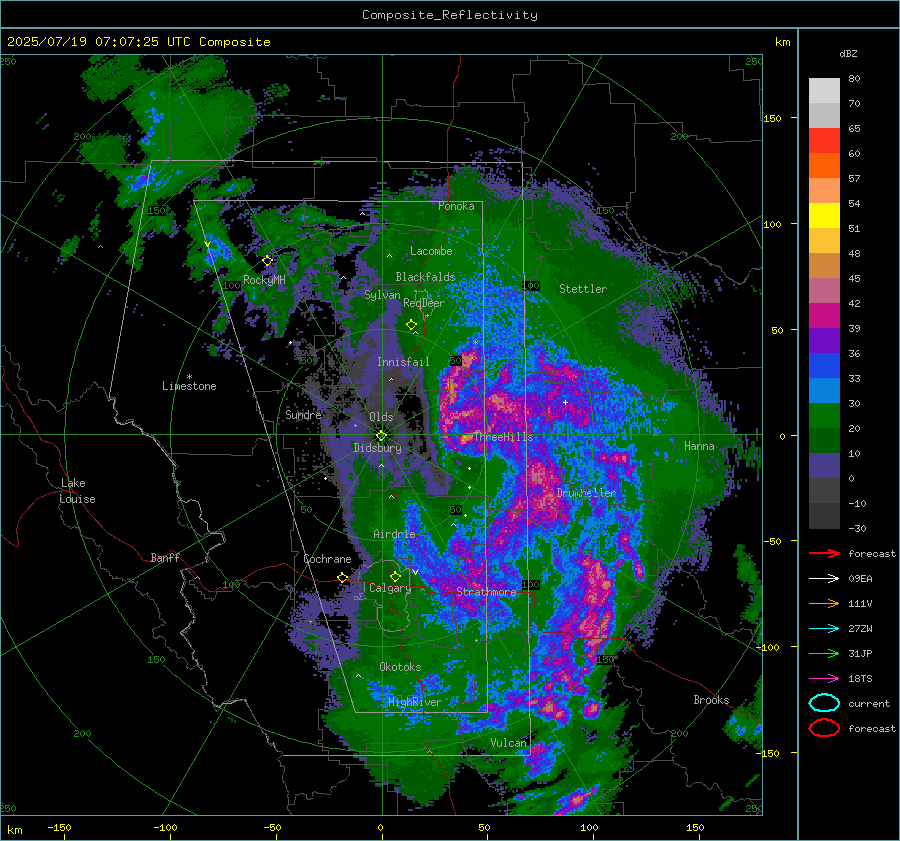Click the yellow diamond marker below RedDeer
This screenshot has width=900, height=841.
tap(411, 325)
